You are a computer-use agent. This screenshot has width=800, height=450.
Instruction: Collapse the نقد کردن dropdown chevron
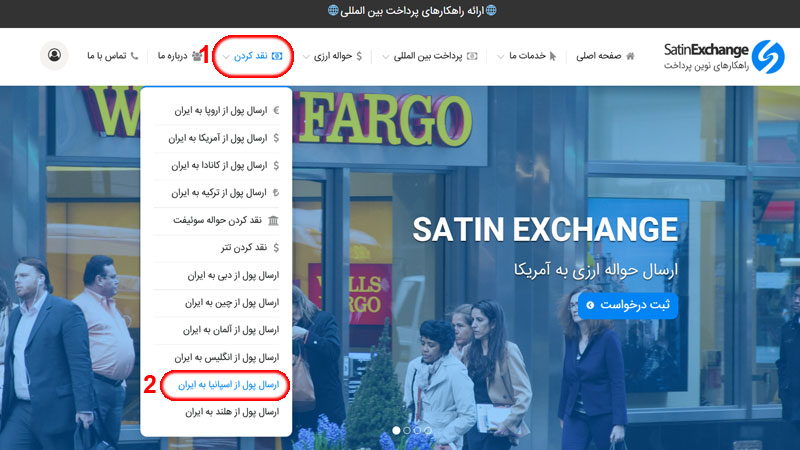226,57
